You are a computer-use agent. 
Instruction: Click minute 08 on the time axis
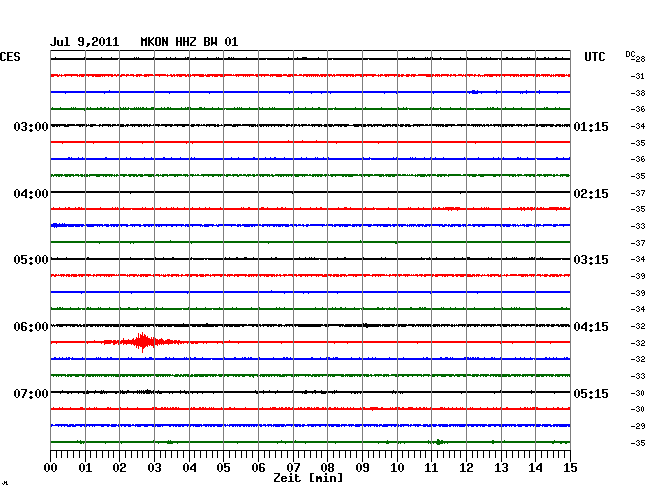[327, 468]
